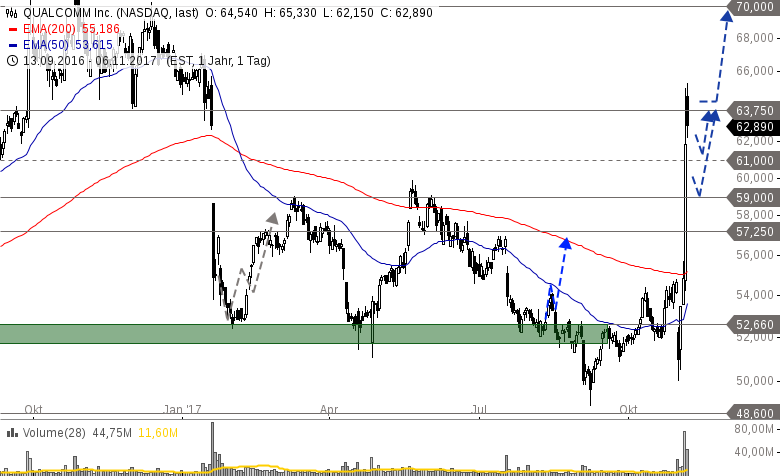The image size is (780, 476).
Task: Click the candlestick icon beside QUALCOMM Inc.
Action: tap(12, 13)
